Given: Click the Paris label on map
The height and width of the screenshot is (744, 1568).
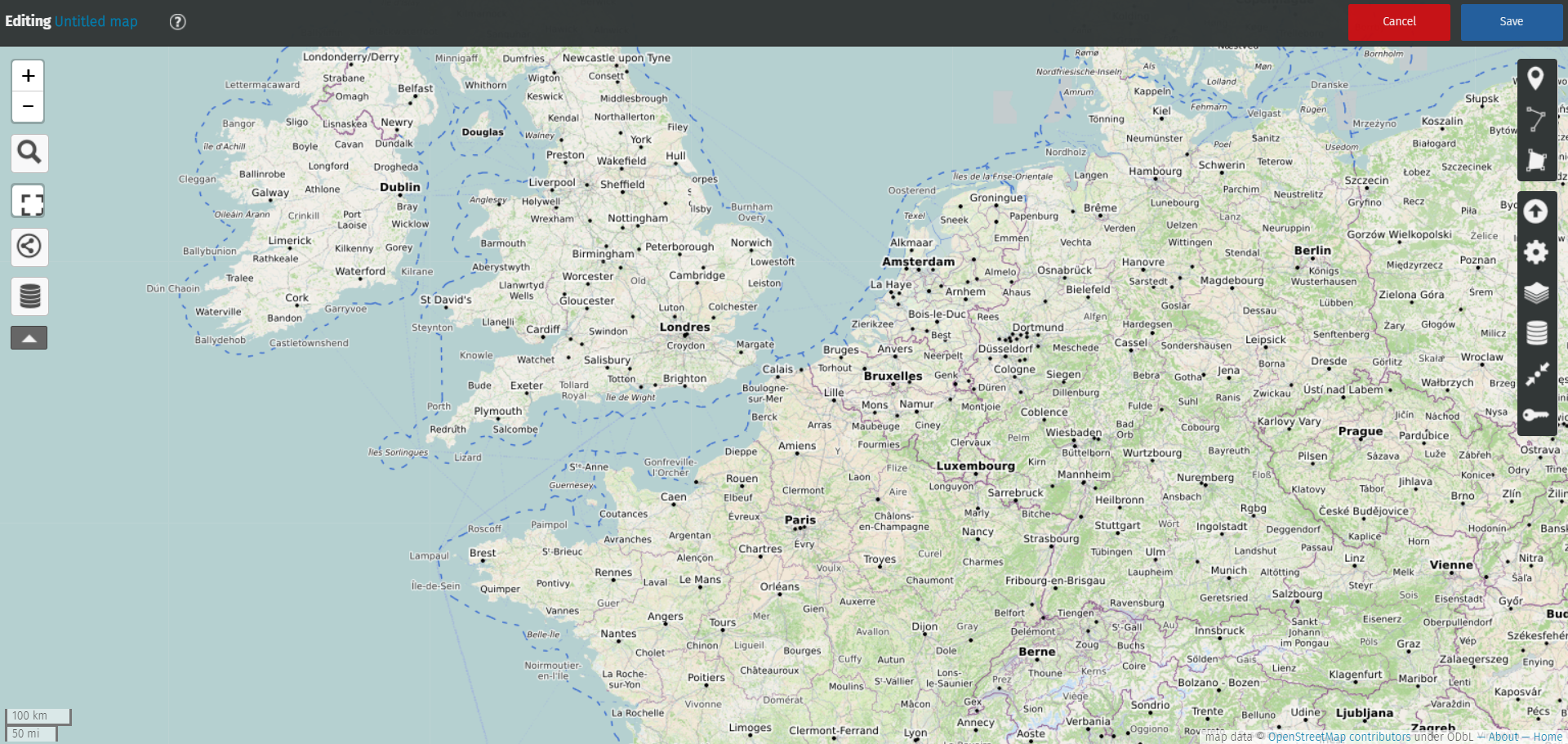Looking at the screenshot, I should pos(800,519).
